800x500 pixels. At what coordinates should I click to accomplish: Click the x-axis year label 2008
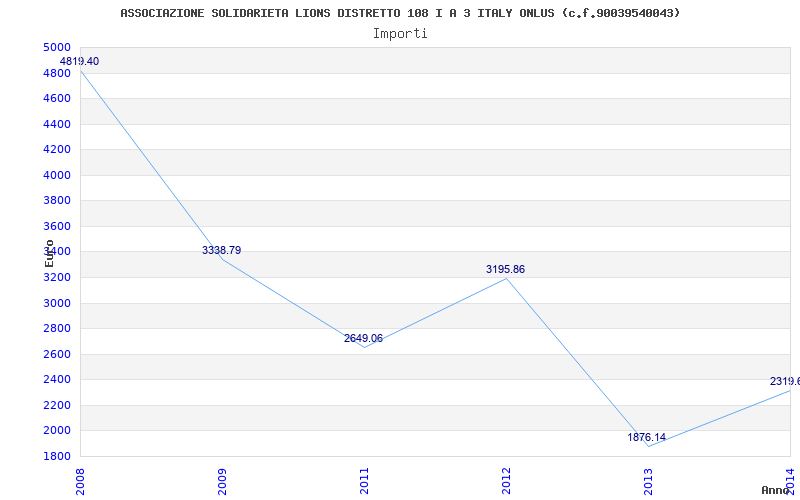click(80, 481)
